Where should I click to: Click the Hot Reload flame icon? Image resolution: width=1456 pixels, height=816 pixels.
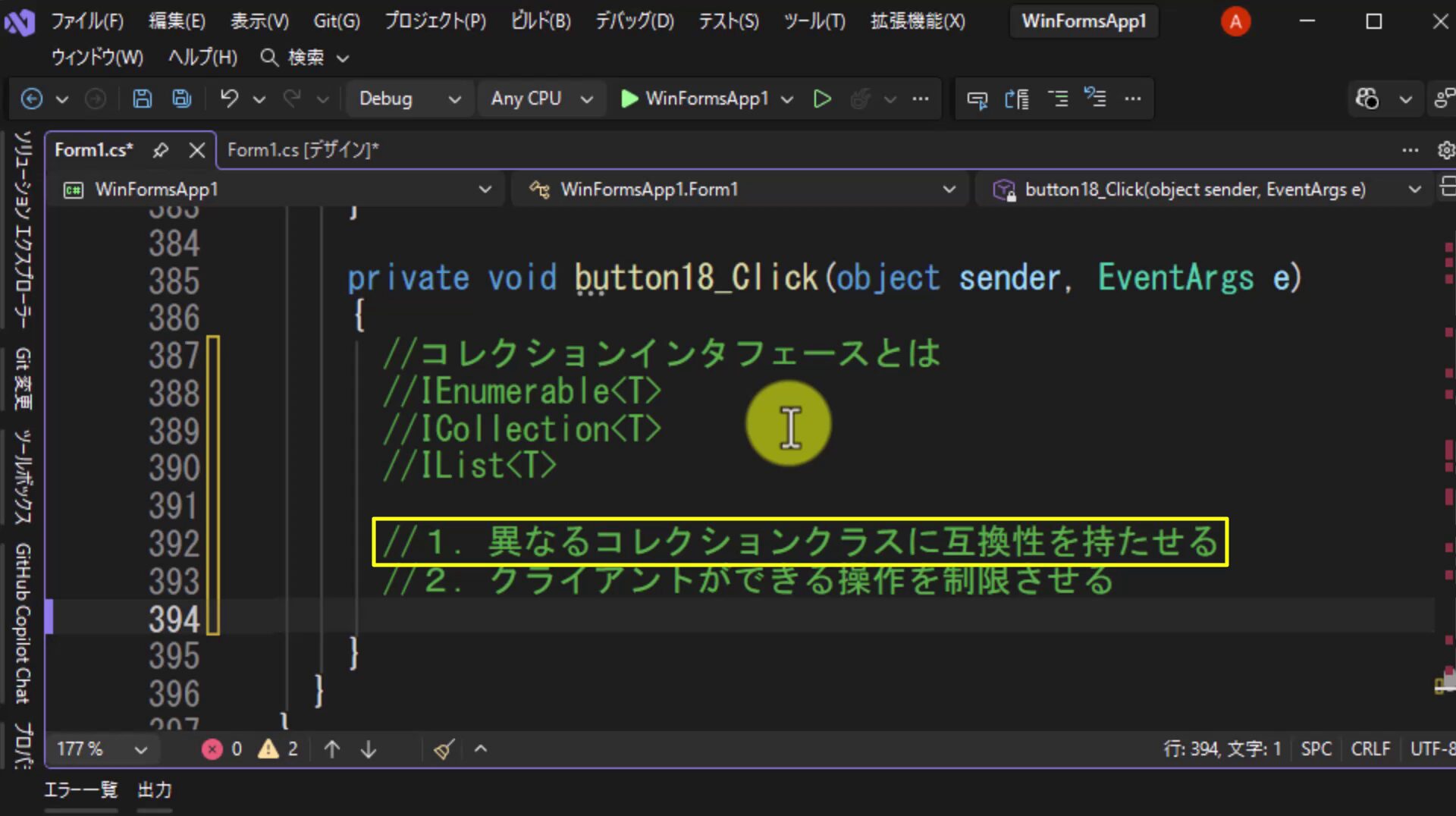pos(861,99)
